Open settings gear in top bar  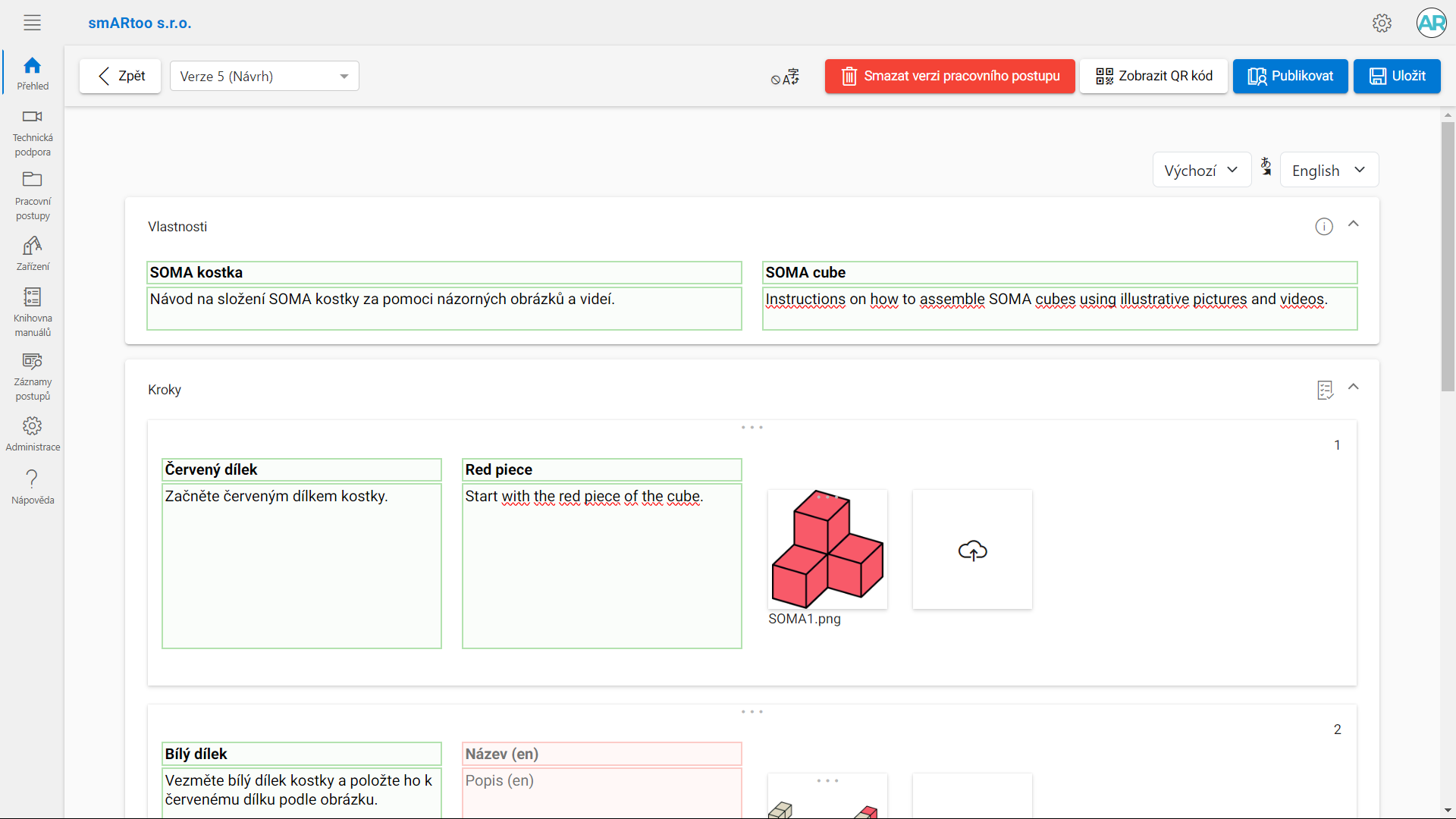pyautogui.click(x=1382, y=23)
